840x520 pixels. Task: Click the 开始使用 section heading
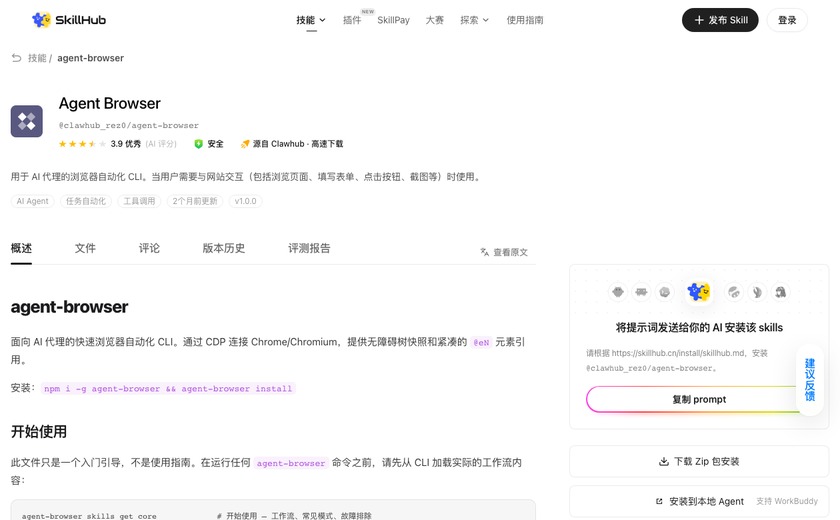[39, 432]
